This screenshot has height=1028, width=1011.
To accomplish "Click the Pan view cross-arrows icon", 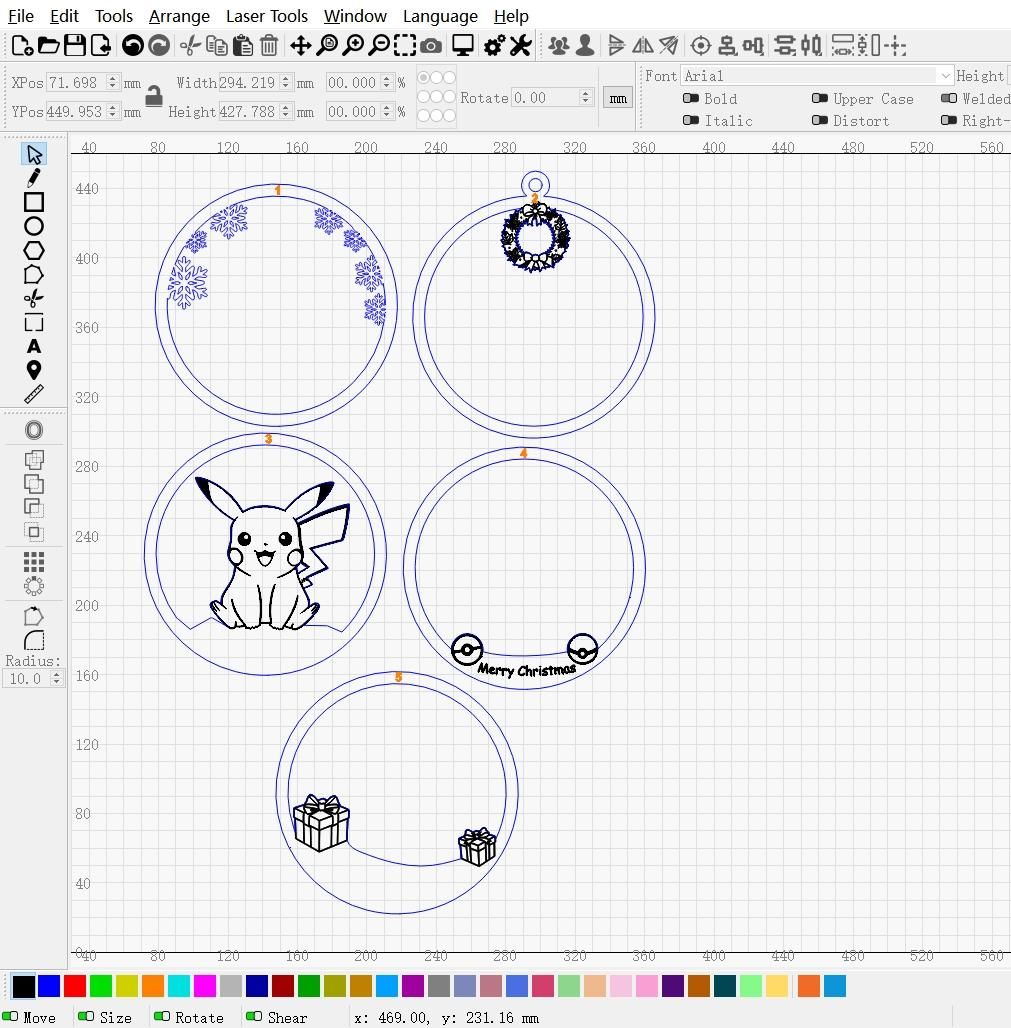I will [x=300, y=45].
